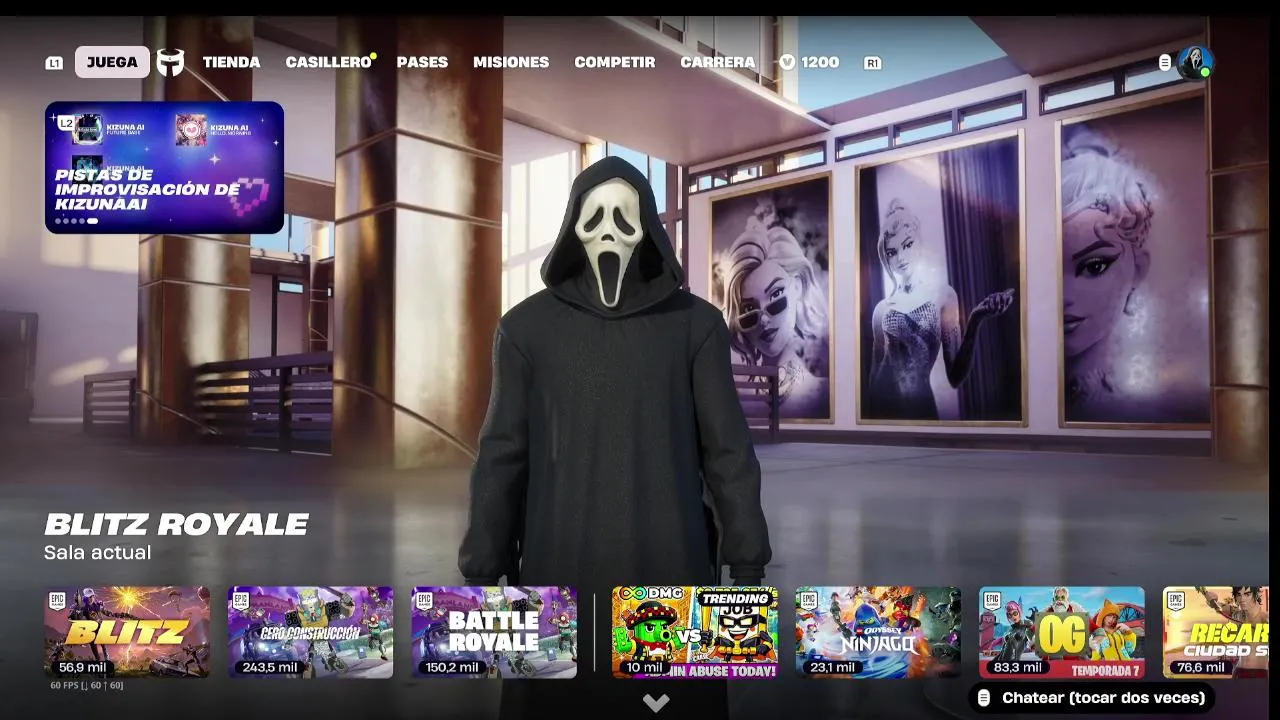Select the LEGO Ninjago Odyssey tile
The height and width of the screenshot is (720, 1280).
click(x=878, y=632)
